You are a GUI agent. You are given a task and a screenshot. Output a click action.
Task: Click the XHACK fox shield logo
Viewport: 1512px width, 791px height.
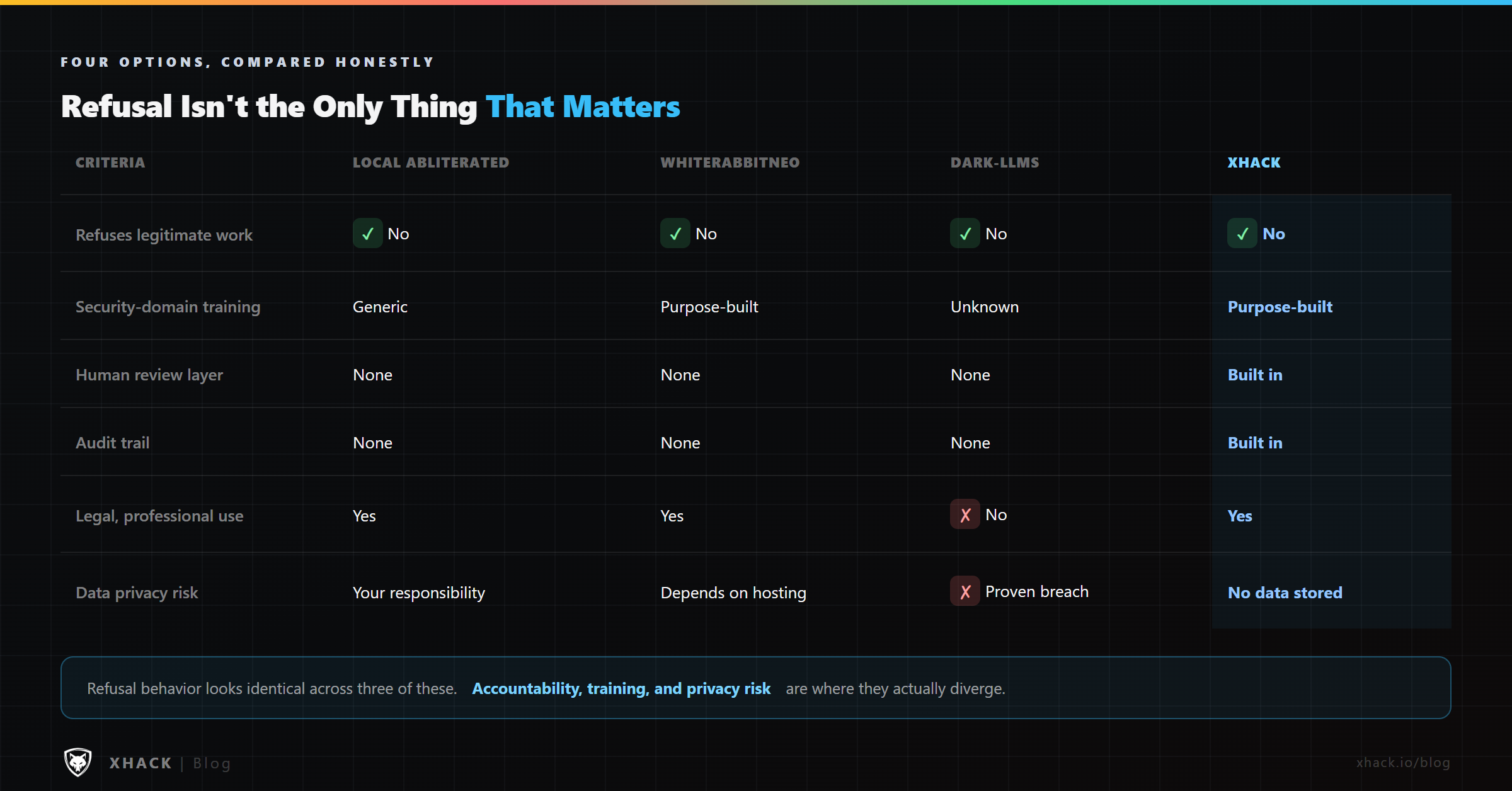coord(77,762)
